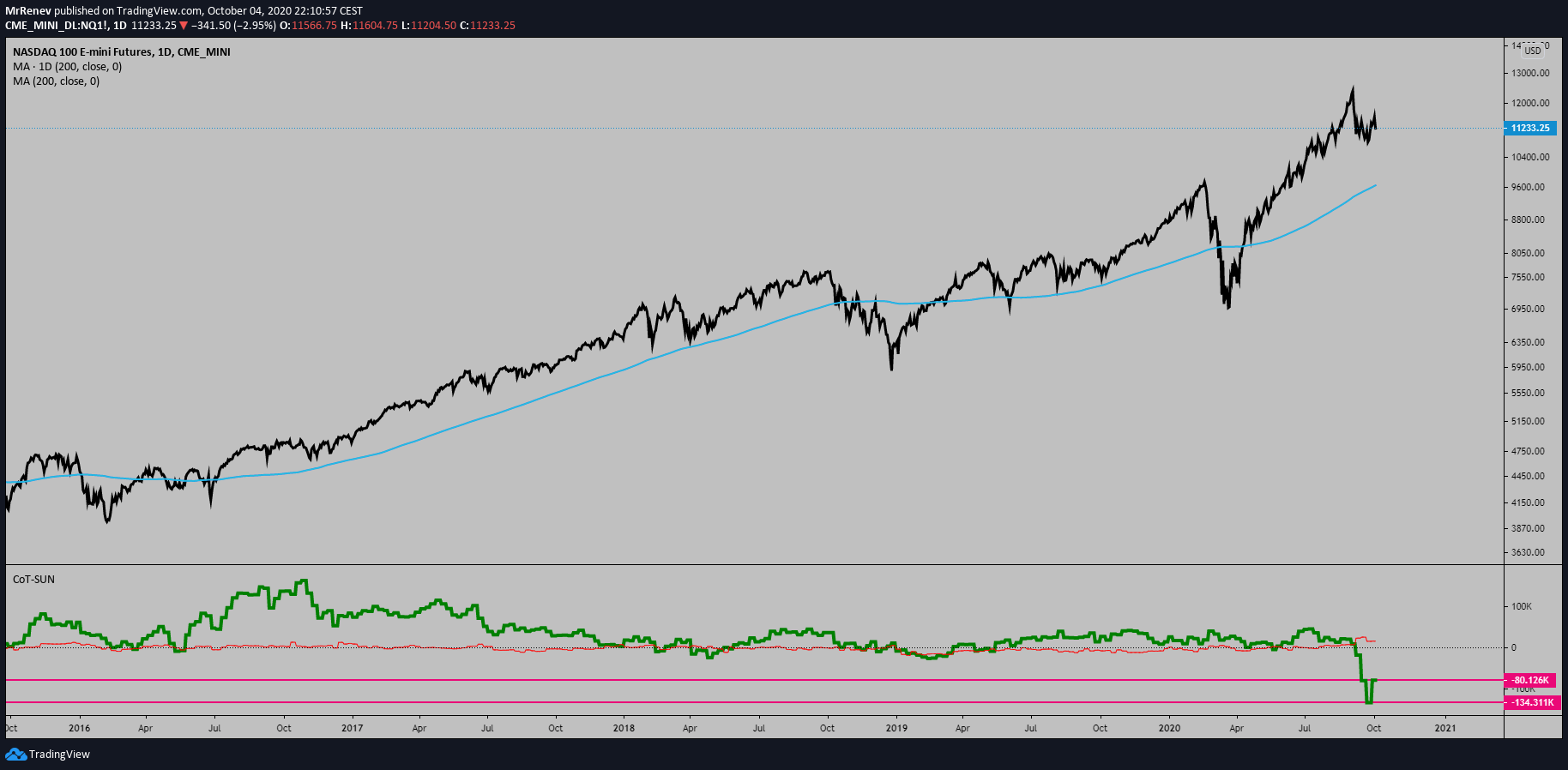Open author MrRenev's name in the header
The image size is (1568, 770).
28,11
